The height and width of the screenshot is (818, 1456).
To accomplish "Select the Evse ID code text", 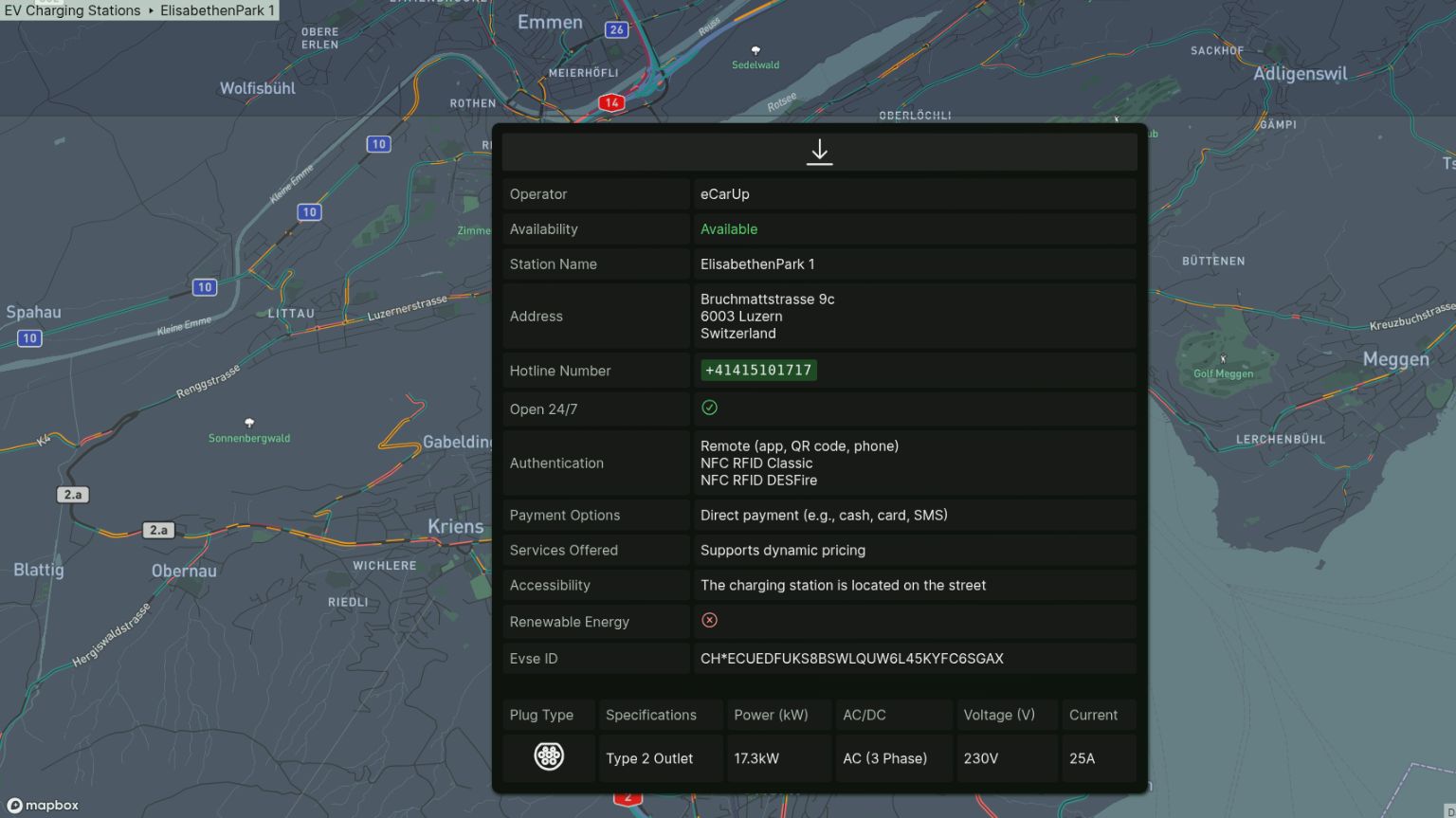I will click(852, 659).
